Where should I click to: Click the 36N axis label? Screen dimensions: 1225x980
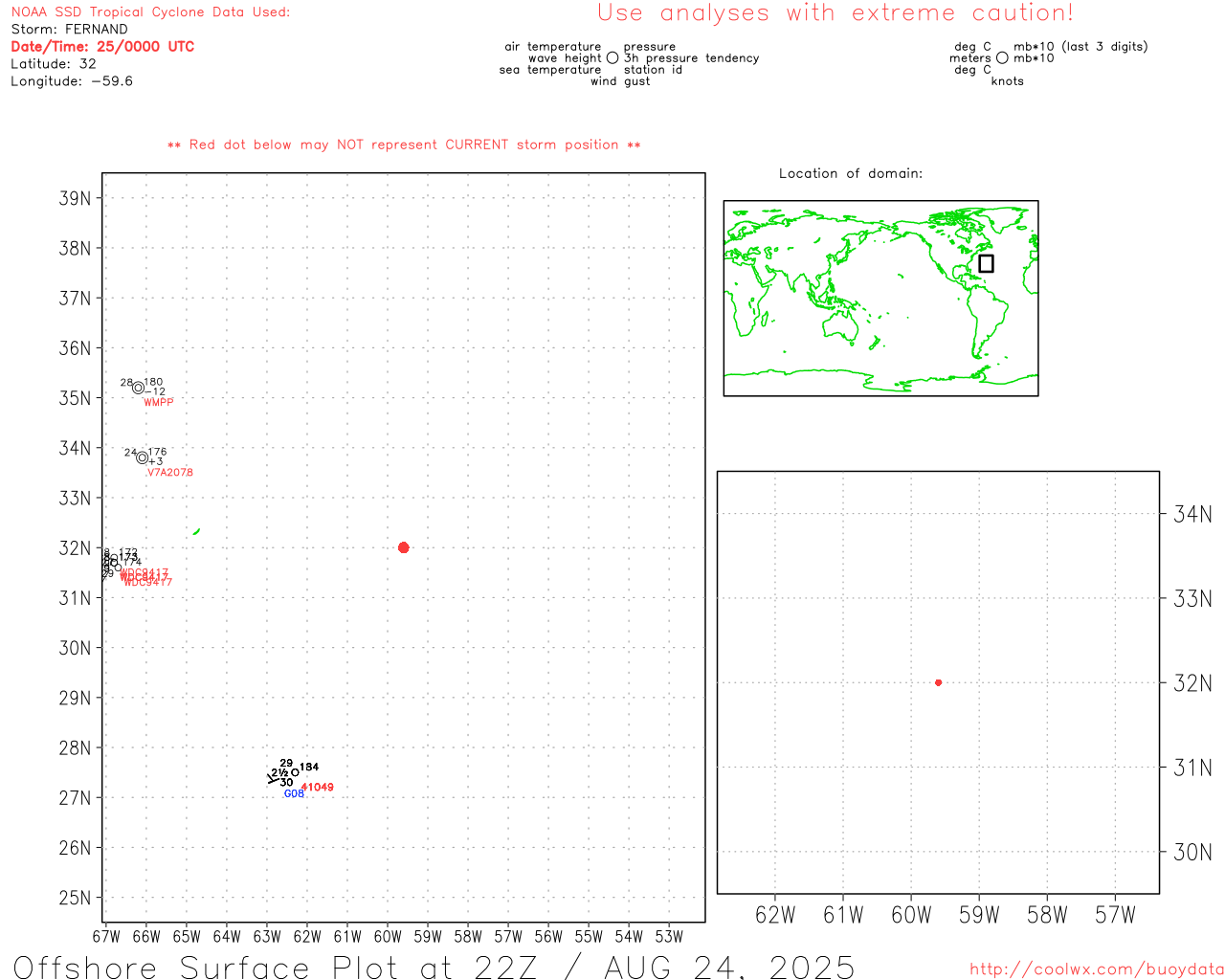[x=75, y=348]
